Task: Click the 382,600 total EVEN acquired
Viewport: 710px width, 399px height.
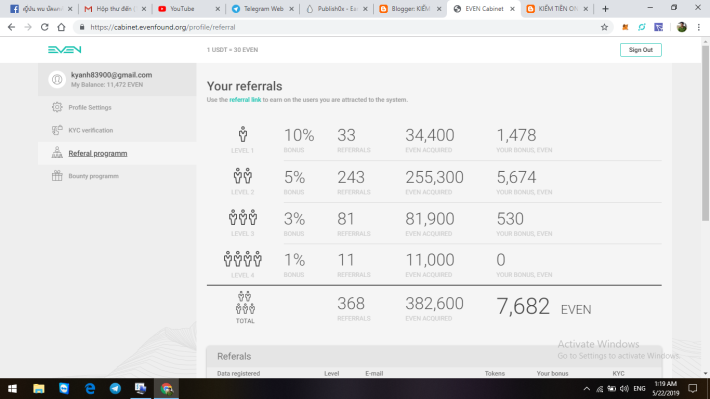Action: point(434,303)
